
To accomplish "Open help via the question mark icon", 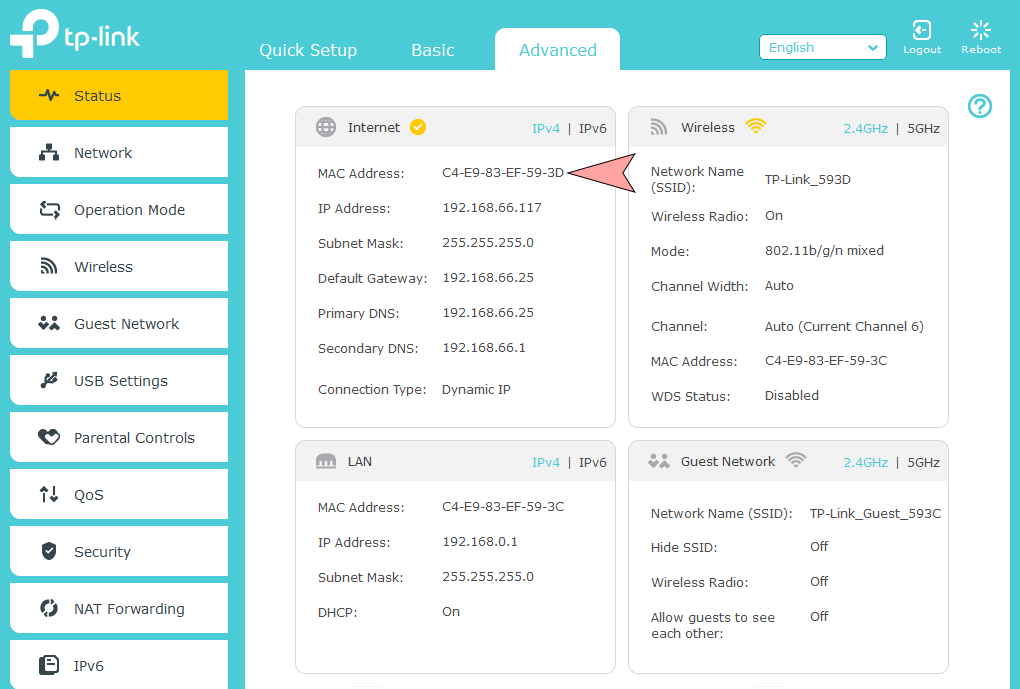I will tap(979, 106).
